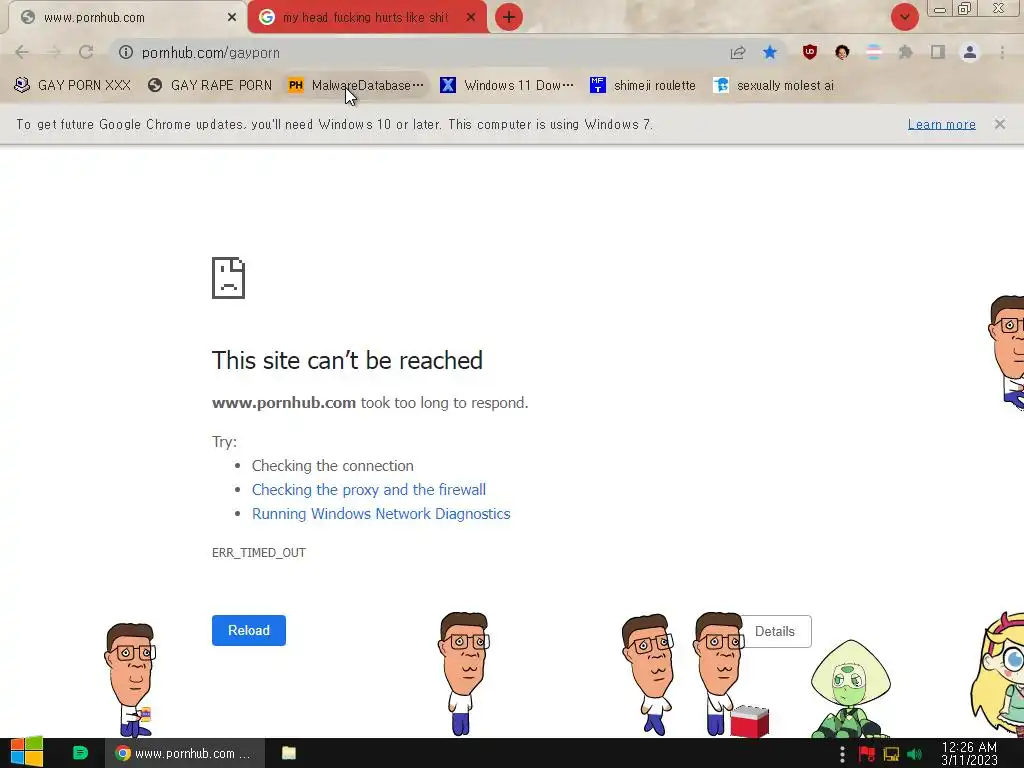Open the taskbar clock showing 12:26 AM

click(969, 754)
